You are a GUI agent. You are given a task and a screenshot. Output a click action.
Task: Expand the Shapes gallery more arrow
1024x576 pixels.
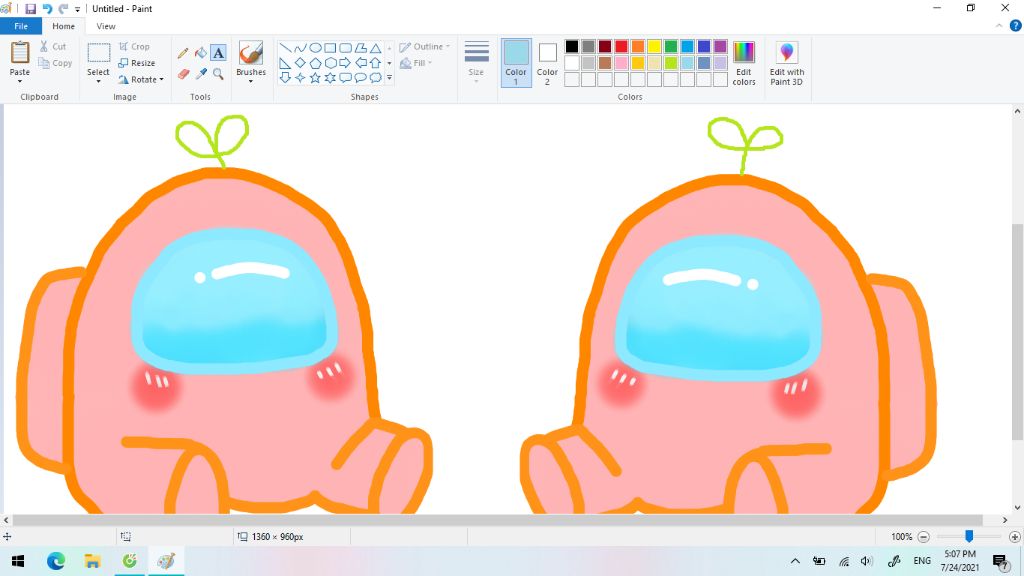pyautogui.click(x=389, y=78)
